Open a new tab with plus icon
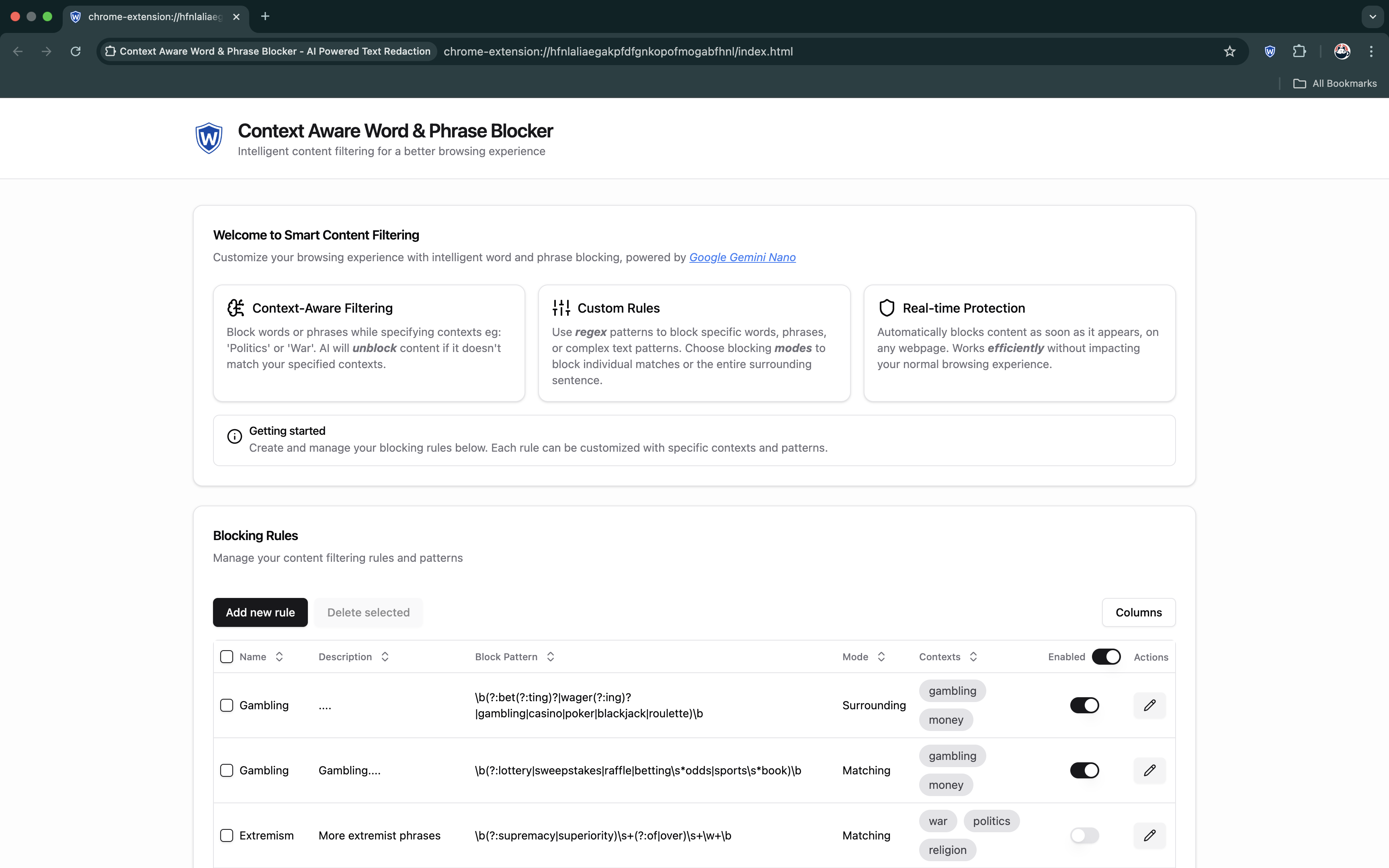 point(264,16)
